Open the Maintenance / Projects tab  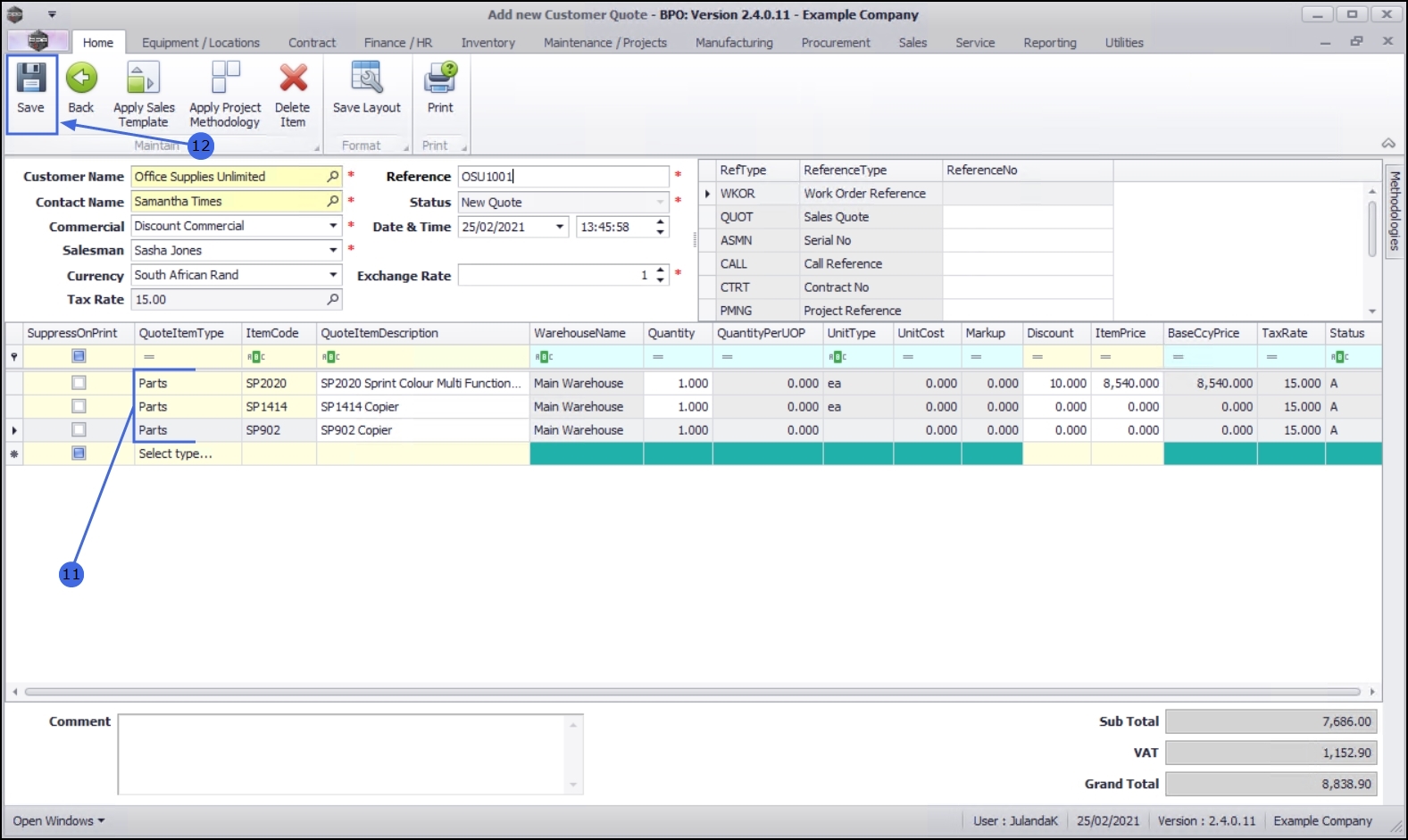(x=605, y=43)
